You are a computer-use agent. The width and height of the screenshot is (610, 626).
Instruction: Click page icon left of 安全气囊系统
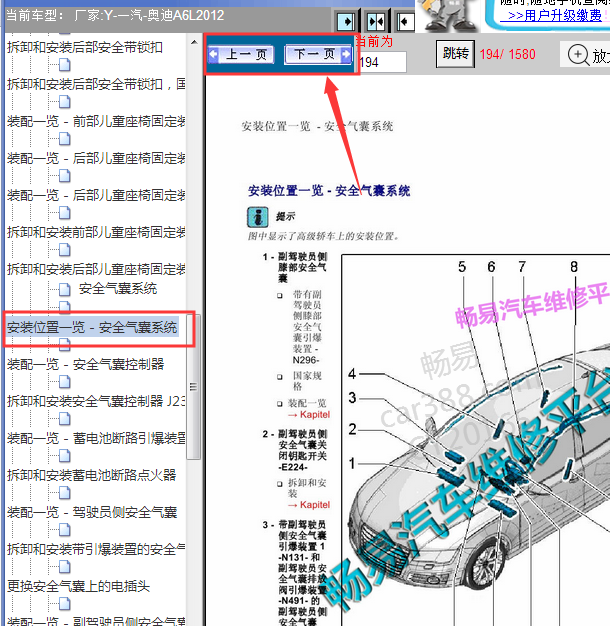pos(65,289)
